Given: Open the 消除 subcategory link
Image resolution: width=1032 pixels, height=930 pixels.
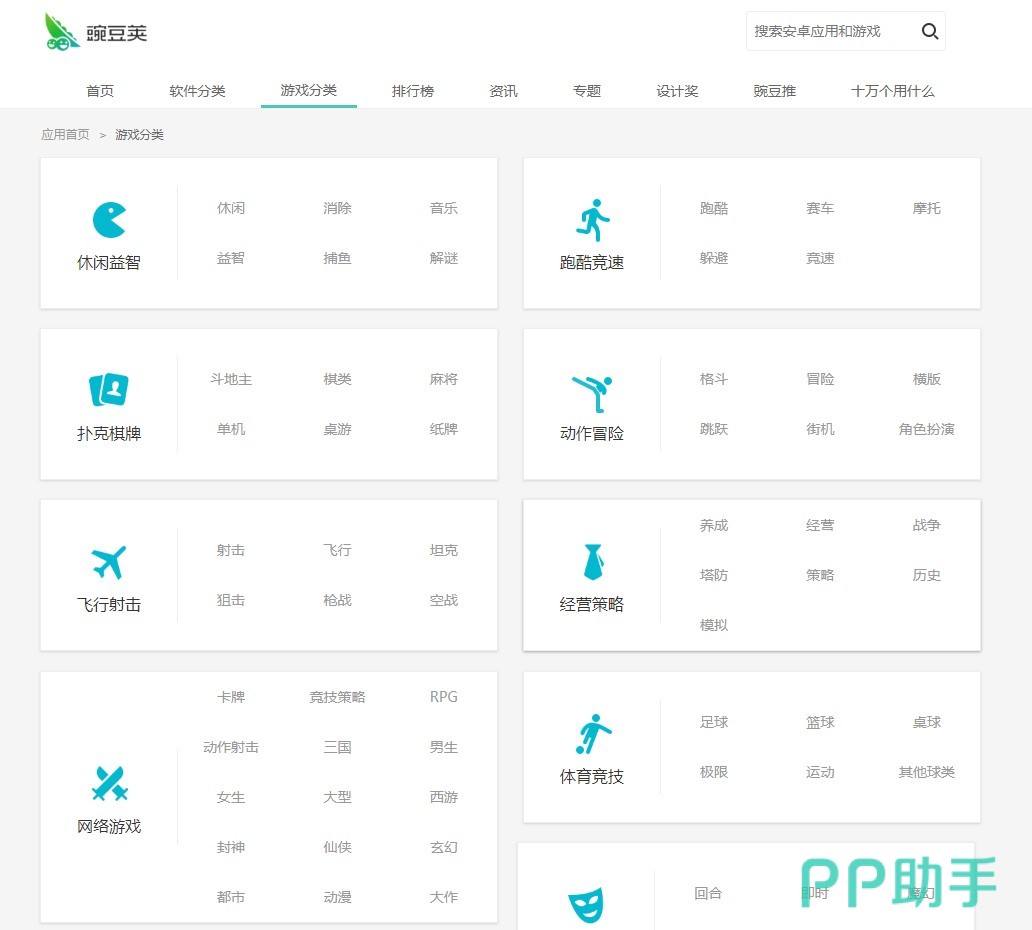Looking at the screenshot, I should pyautogui.click(x=337, y=208).
